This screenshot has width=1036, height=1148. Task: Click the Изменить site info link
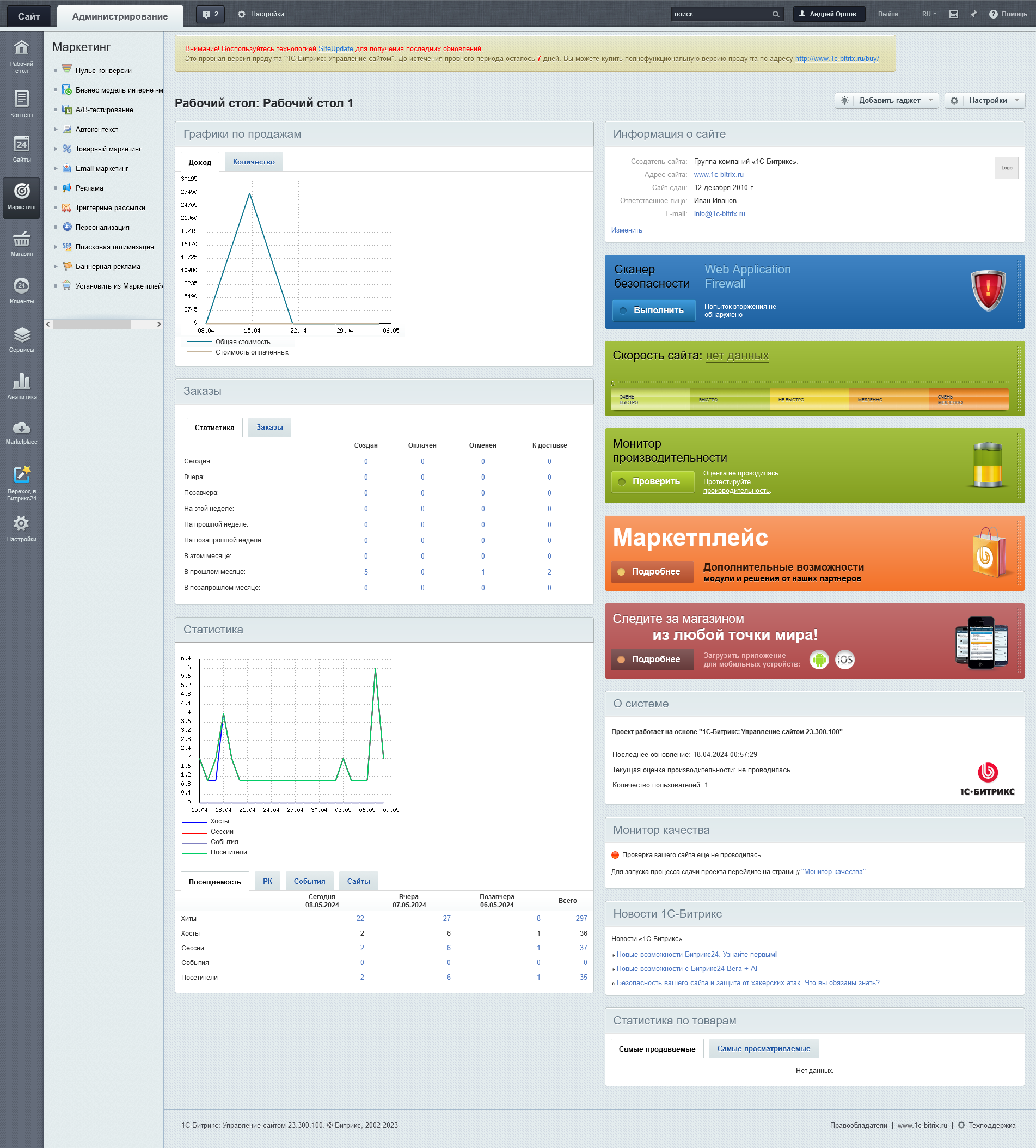pyautogui.click(x=627, y=230)
